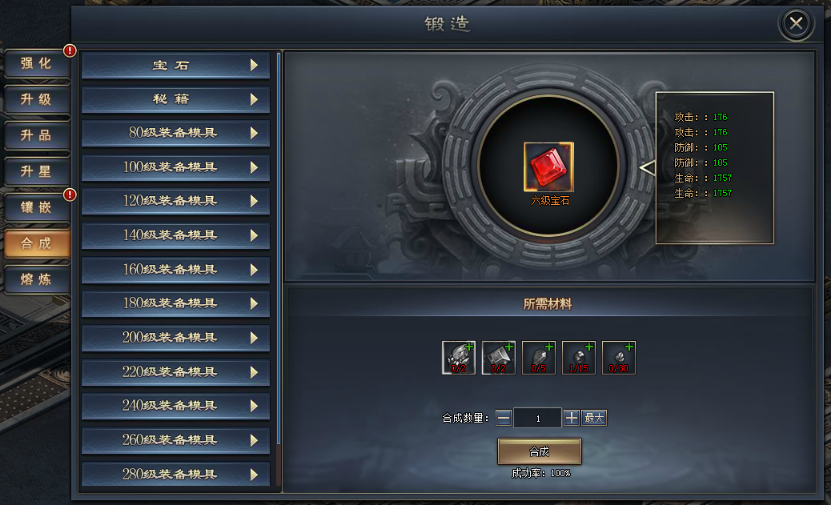The image size is (831, 506).
Task: Switch to the 升级 tab
Action: click(x=37, y=99)
